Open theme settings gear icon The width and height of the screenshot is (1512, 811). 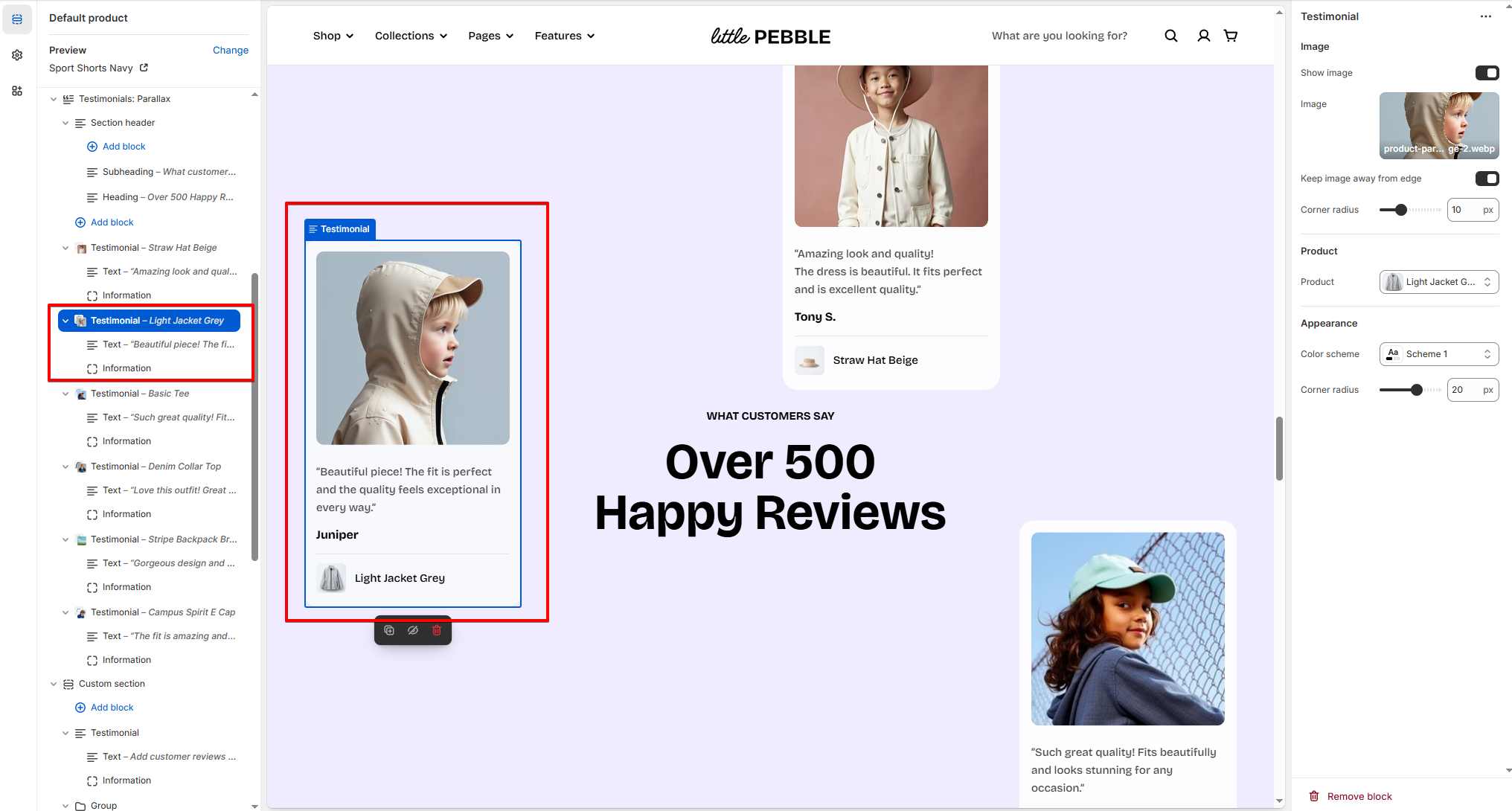(17, 55)
